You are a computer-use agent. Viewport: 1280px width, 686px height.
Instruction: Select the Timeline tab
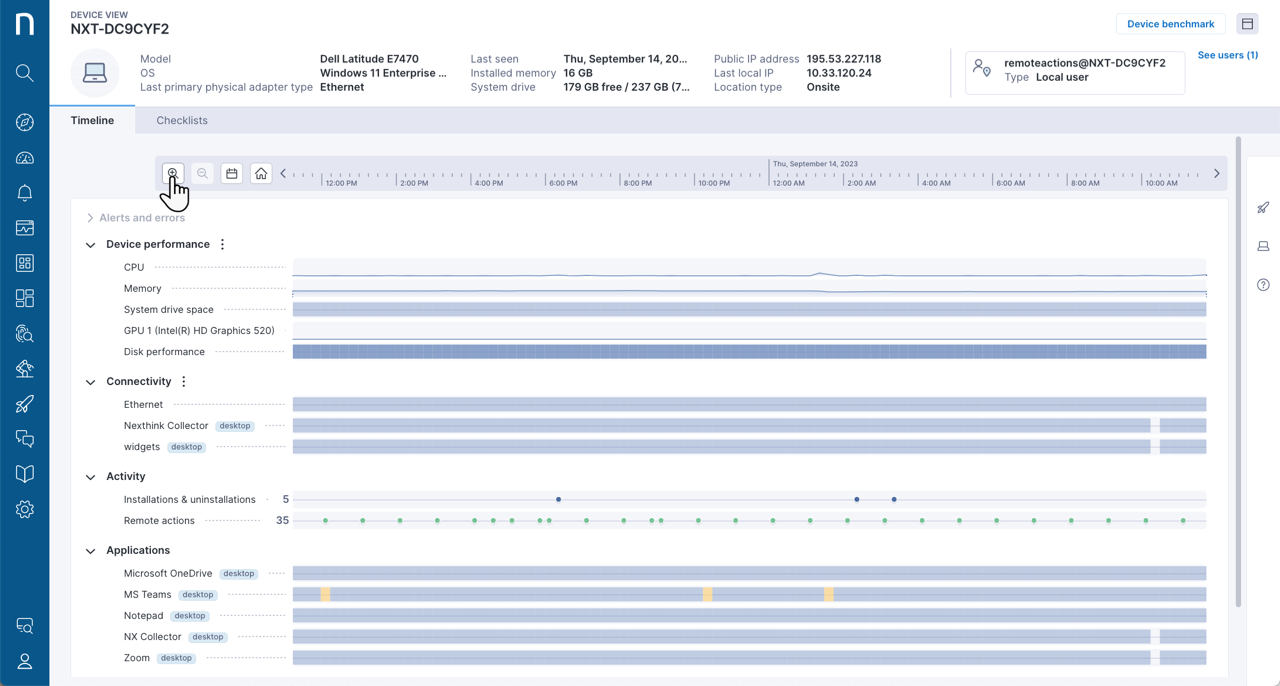(92, 120)
